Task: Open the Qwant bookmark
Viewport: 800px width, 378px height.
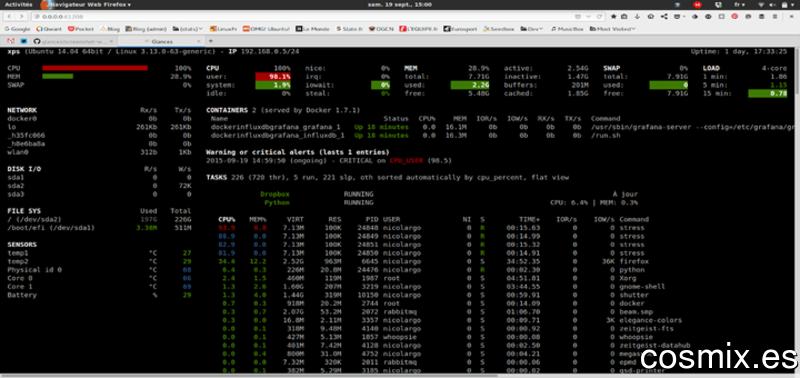Action: [48, 29]
